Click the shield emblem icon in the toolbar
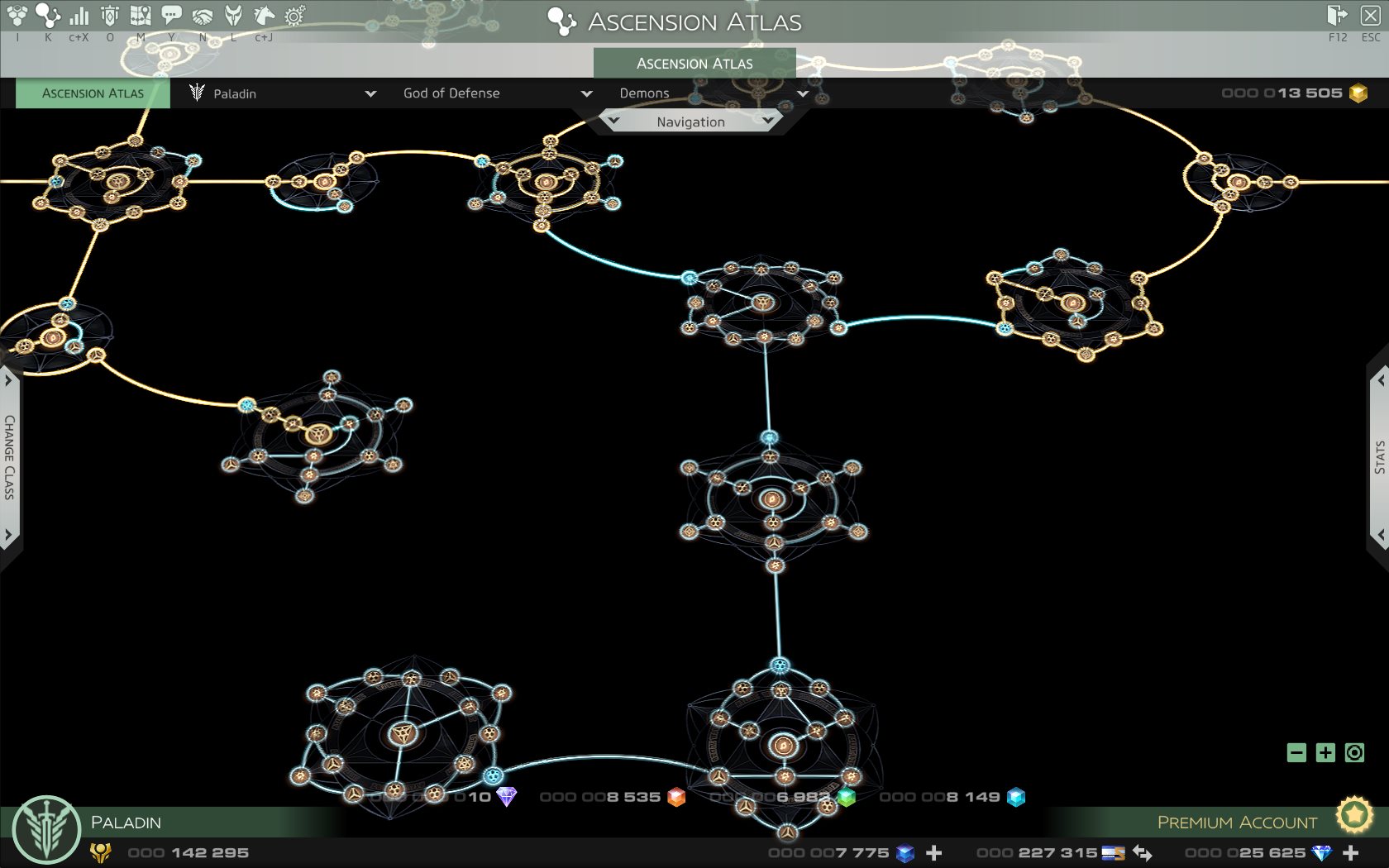Image resolution: width=1389 pixels, height=868 pixels. 108,15
